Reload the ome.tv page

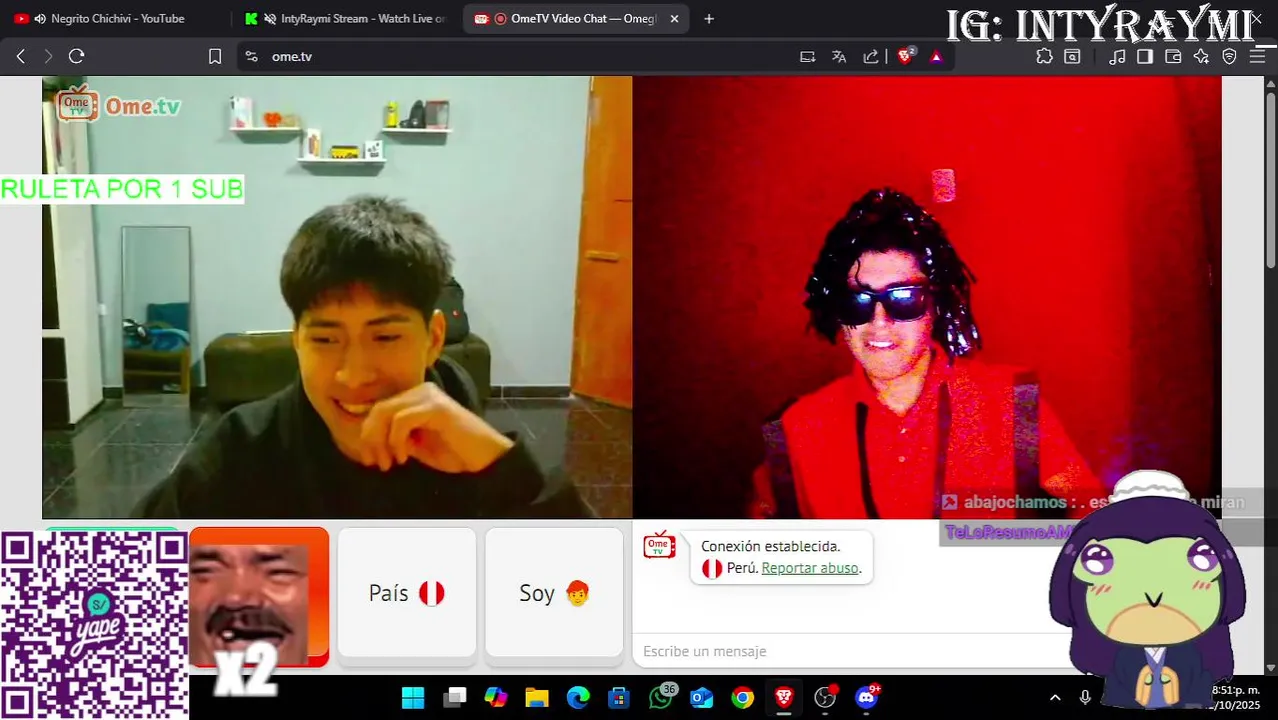point(76,56)
